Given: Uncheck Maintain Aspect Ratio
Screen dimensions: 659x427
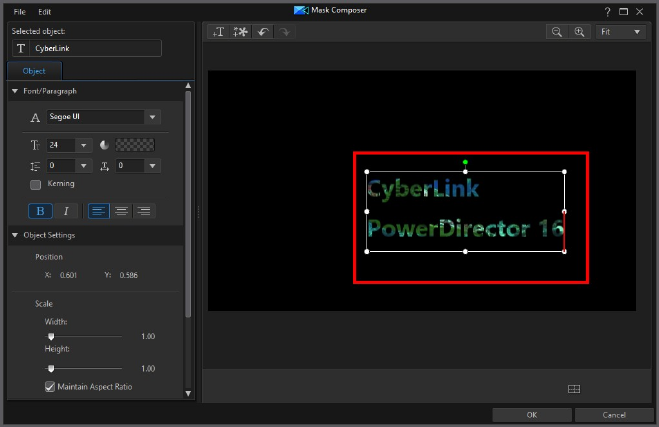Looking at the screenshot, I should (50, 387).
